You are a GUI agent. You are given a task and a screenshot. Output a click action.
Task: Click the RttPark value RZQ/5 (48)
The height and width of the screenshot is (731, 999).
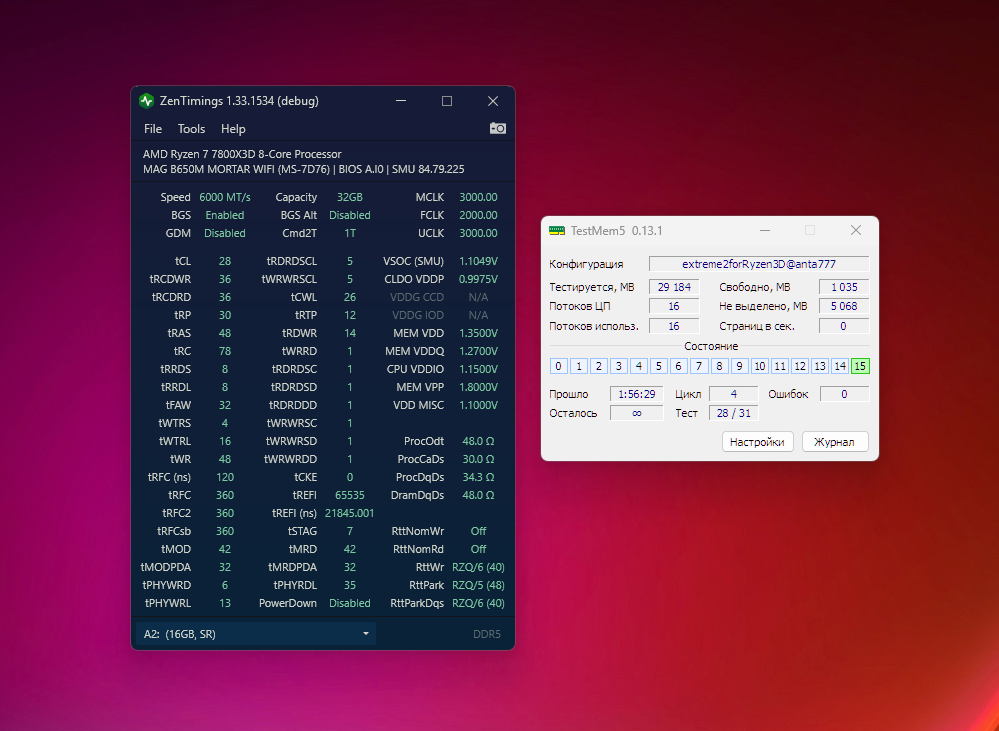coord(478,585)
